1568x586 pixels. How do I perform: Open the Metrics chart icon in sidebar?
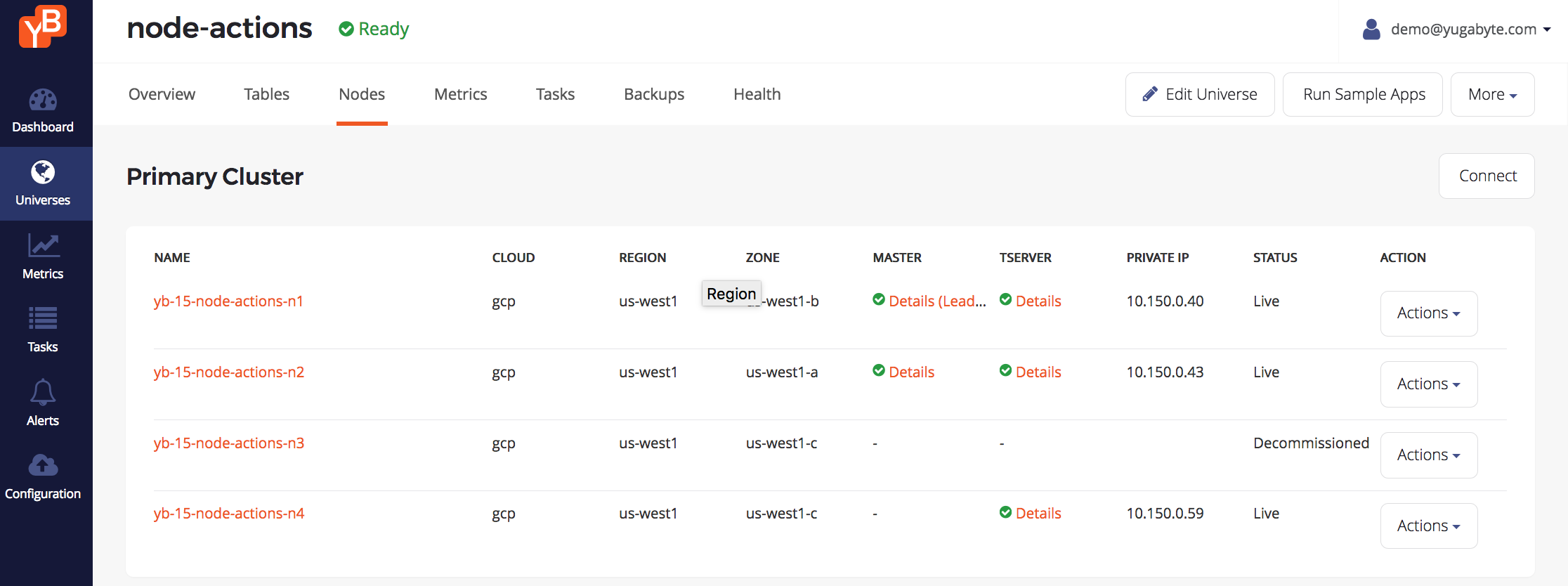(x=43, y=245)
